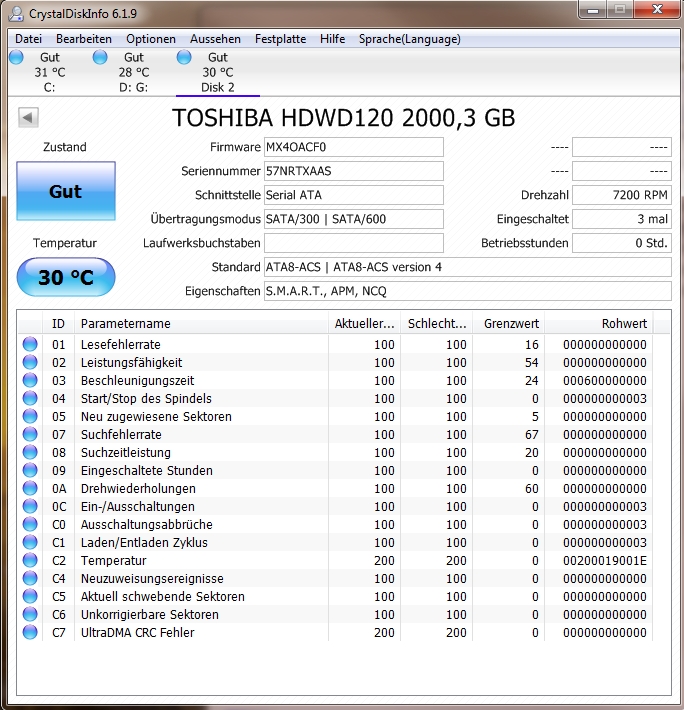Click status icon for C2 Temperatur
Viewport: 684px width, 710px height.
tap(30, 561)
